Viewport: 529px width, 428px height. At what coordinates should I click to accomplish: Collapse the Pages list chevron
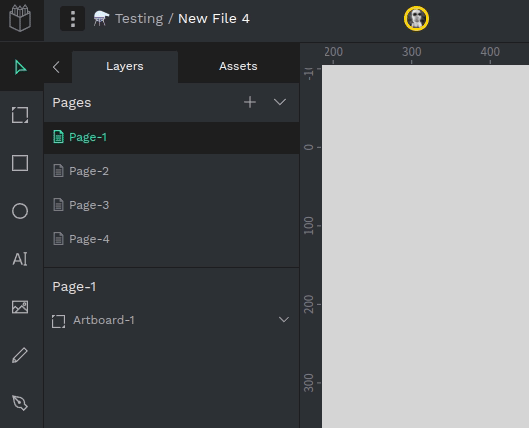coord(280,102)
